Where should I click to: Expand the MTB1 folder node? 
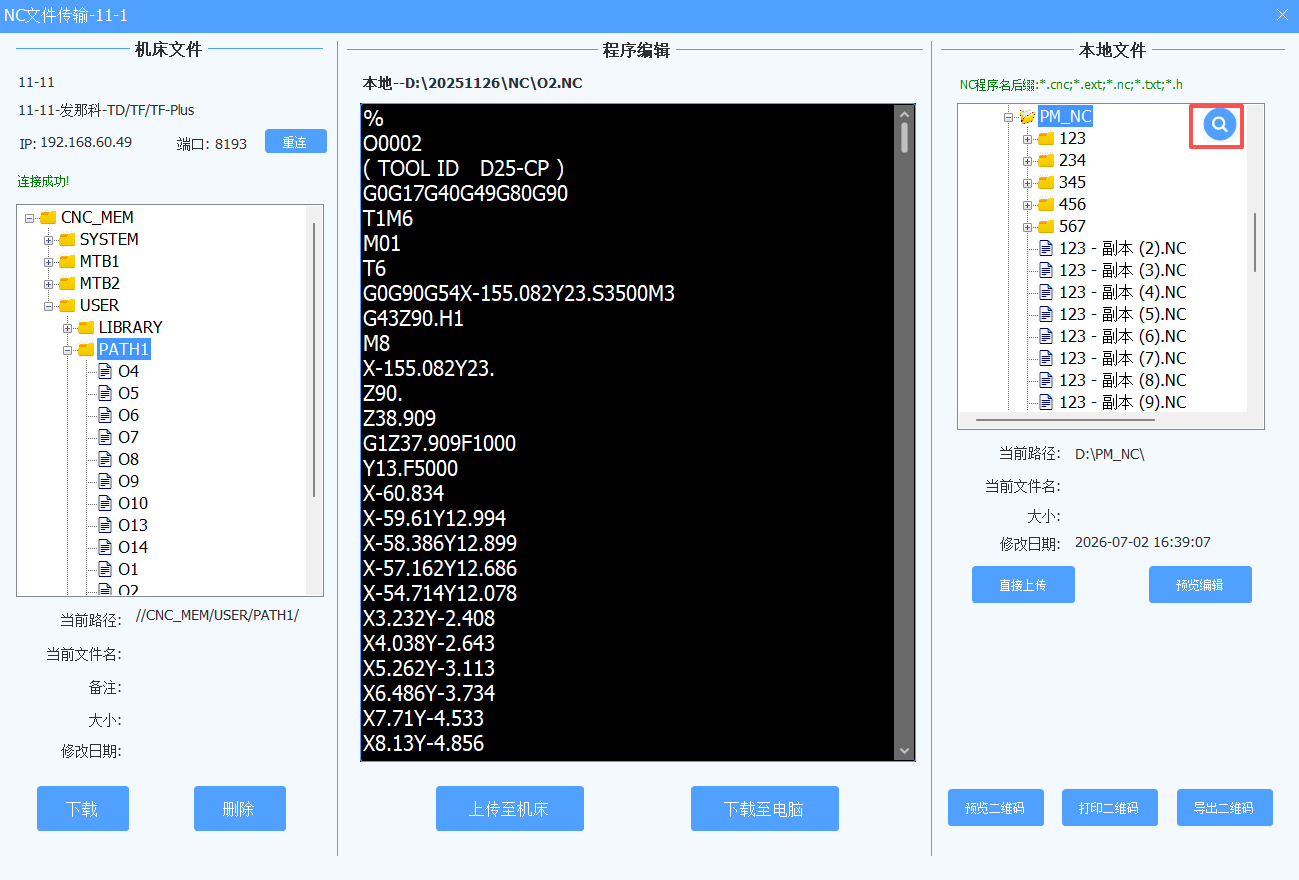(48, 261)
